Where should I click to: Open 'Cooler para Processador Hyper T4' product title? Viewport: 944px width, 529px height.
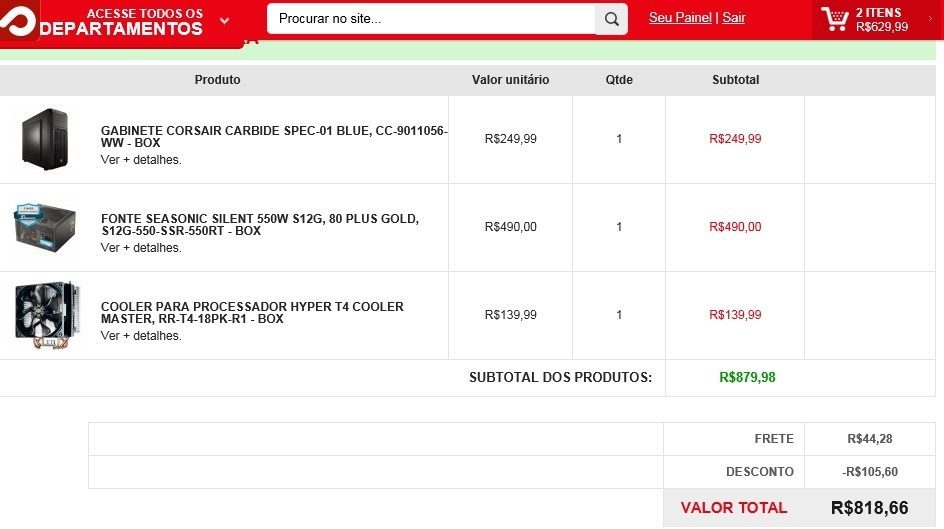pos(252,312)
